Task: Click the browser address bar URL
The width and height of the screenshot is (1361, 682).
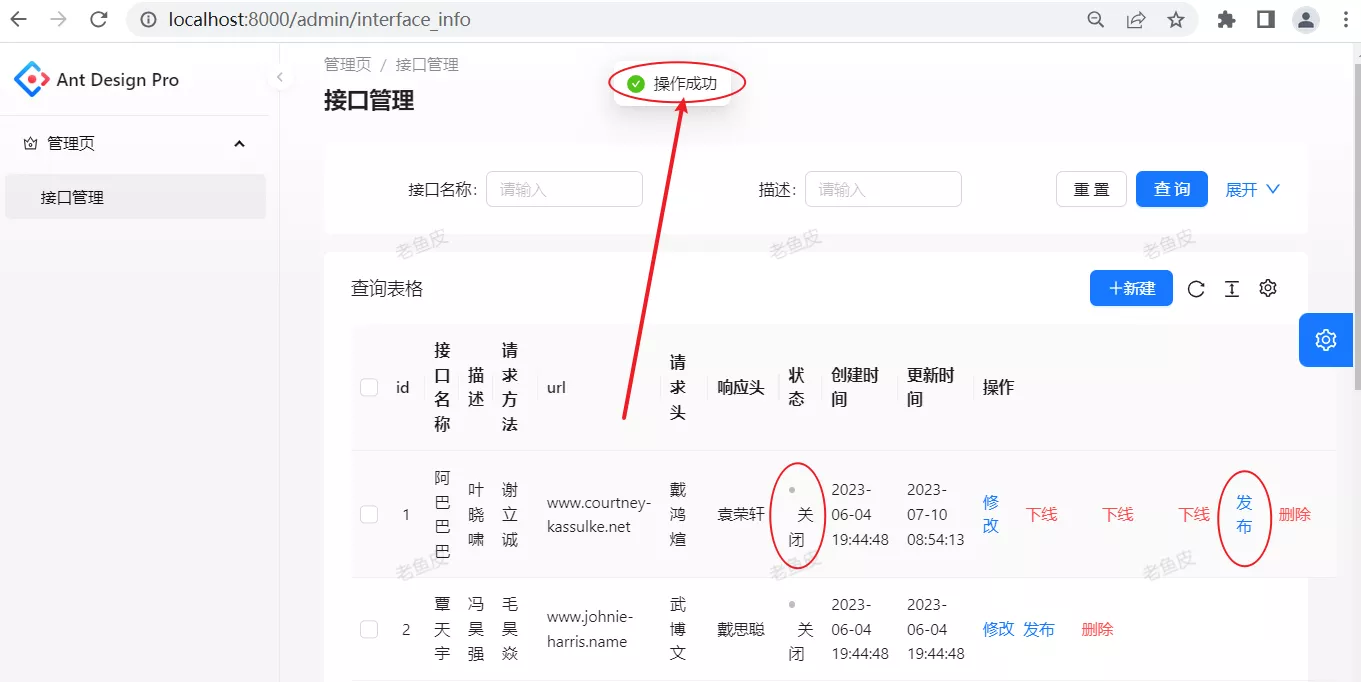Action: coord(319,19)
